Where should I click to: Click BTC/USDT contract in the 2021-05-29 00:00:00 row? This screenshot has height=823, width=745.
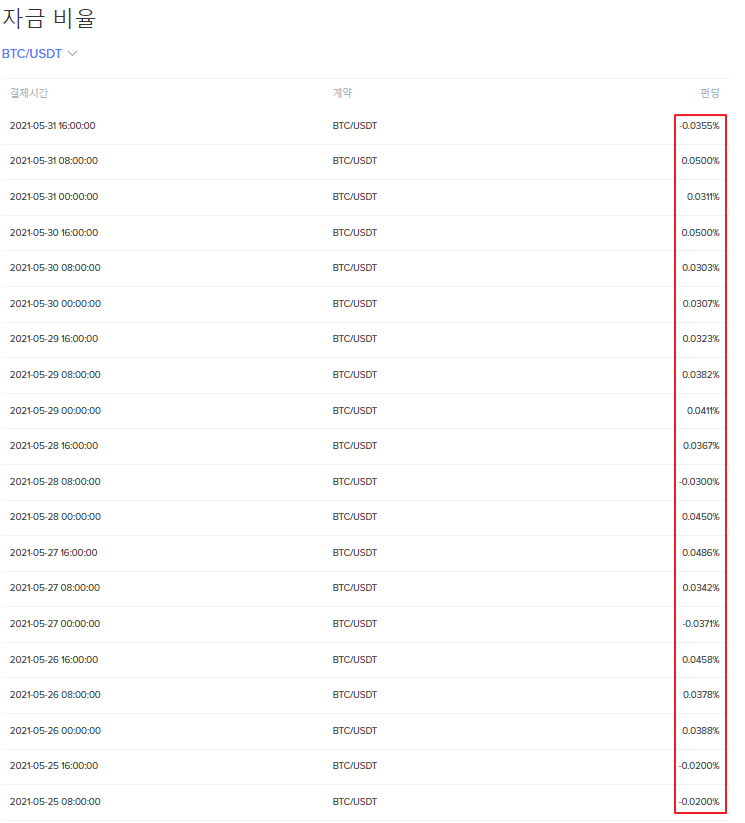tap(354, 410)
